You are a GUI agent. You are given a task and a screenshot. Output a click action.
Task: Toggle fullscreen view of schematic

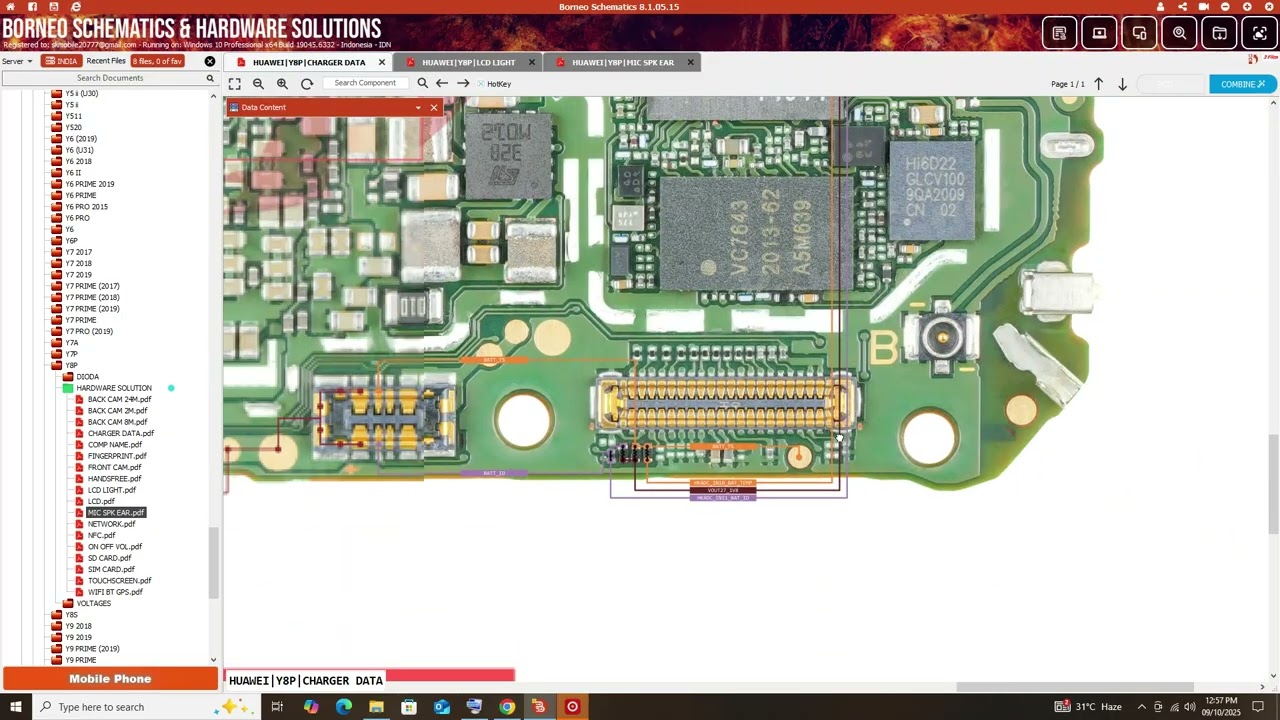click(234, 84)
